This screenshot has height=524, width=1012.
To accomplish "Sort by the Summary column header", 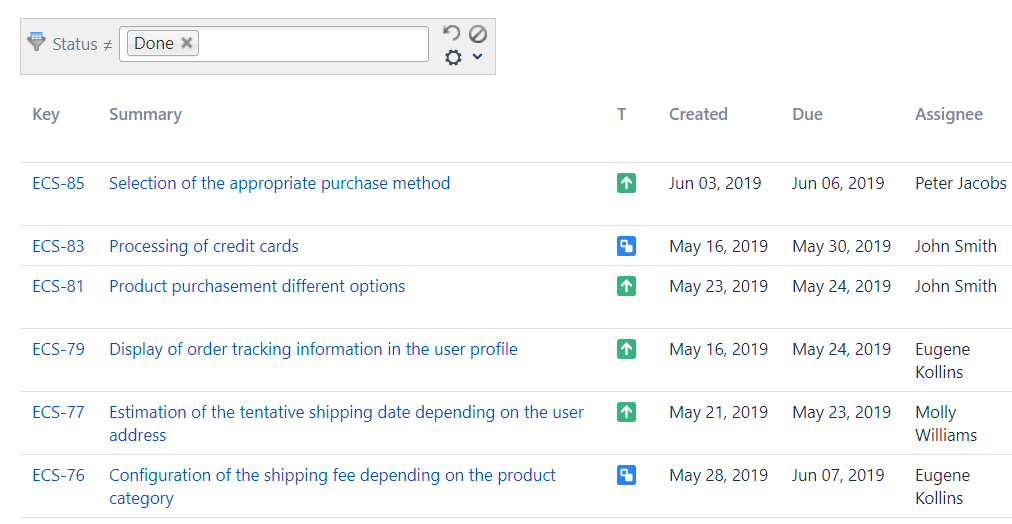I will point(145,114).
